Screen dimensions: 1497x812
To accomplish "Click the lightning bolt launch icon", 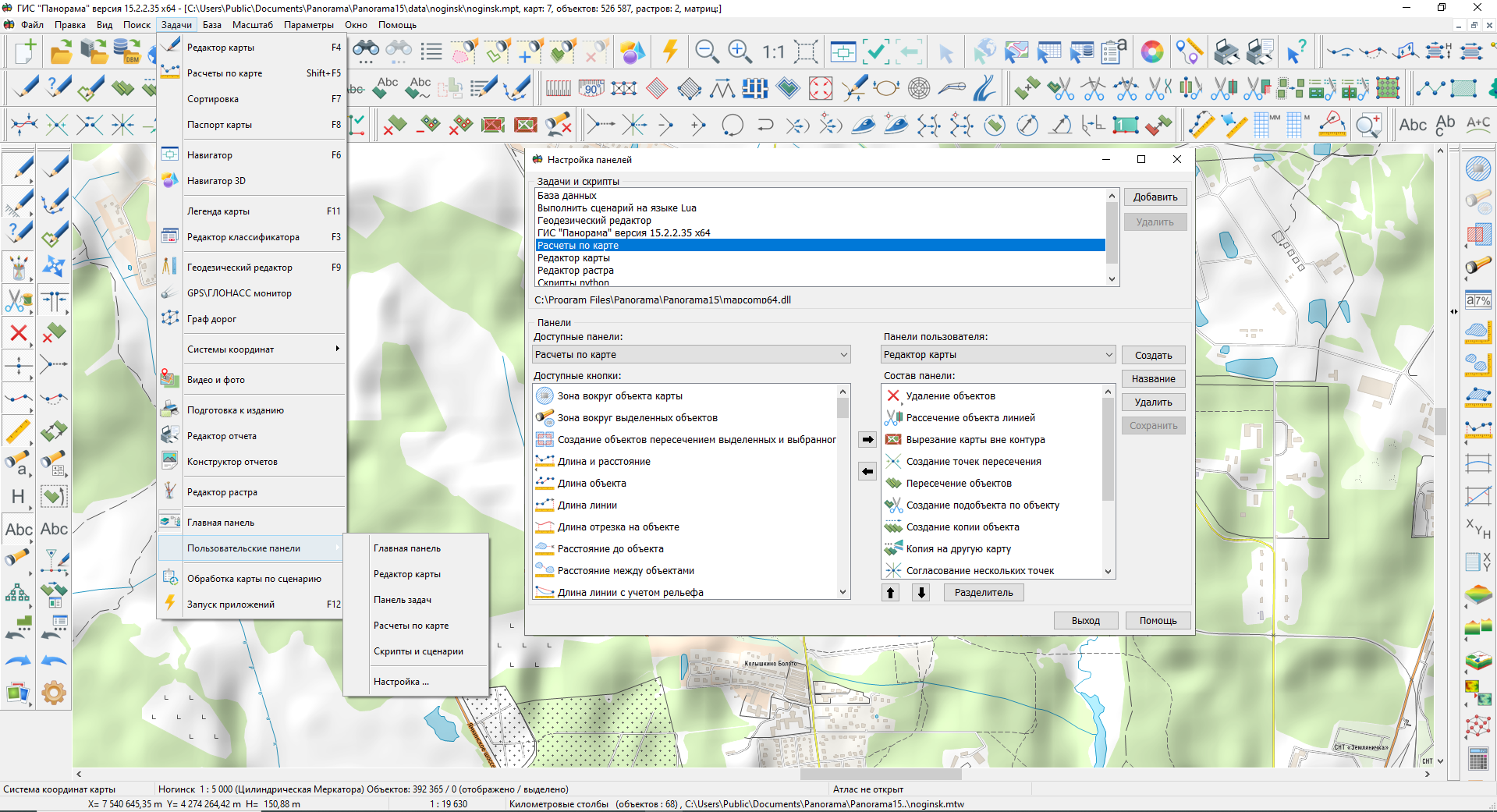I will click(669, 51).
